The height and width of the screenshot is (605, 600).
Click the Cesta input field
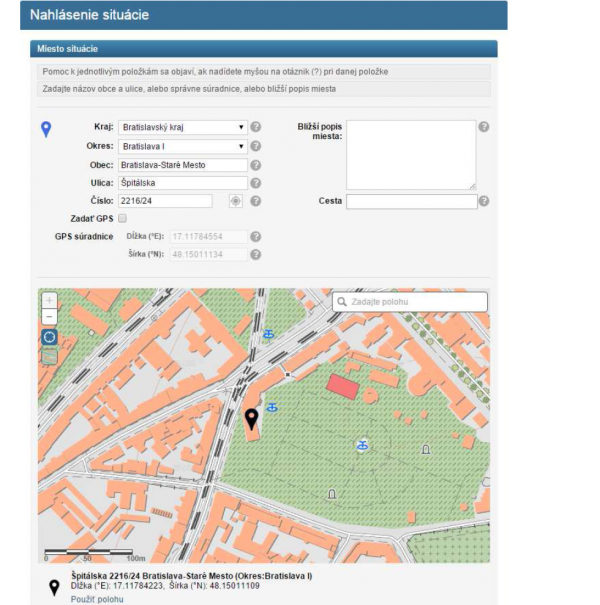412,201
